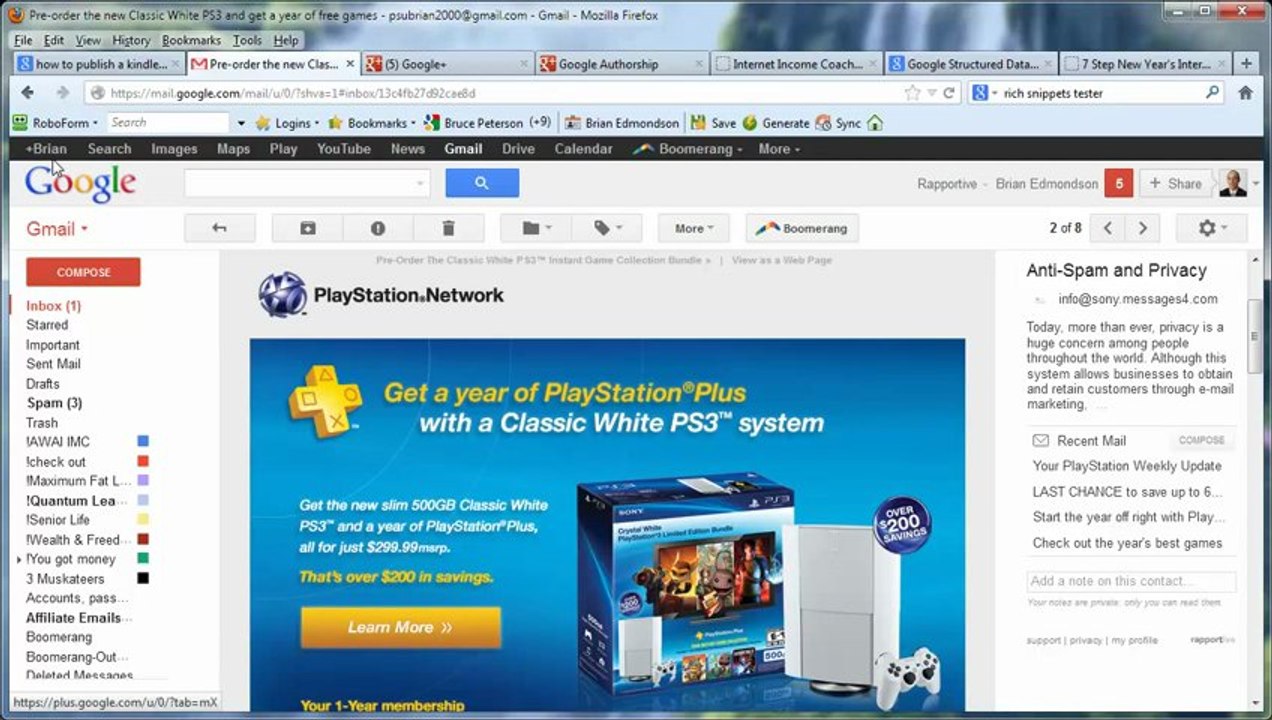Image resolution: width=1272 pixels, height=720 pixels.
Task: Open the Bookmarks menu
Action: [191, 41]
